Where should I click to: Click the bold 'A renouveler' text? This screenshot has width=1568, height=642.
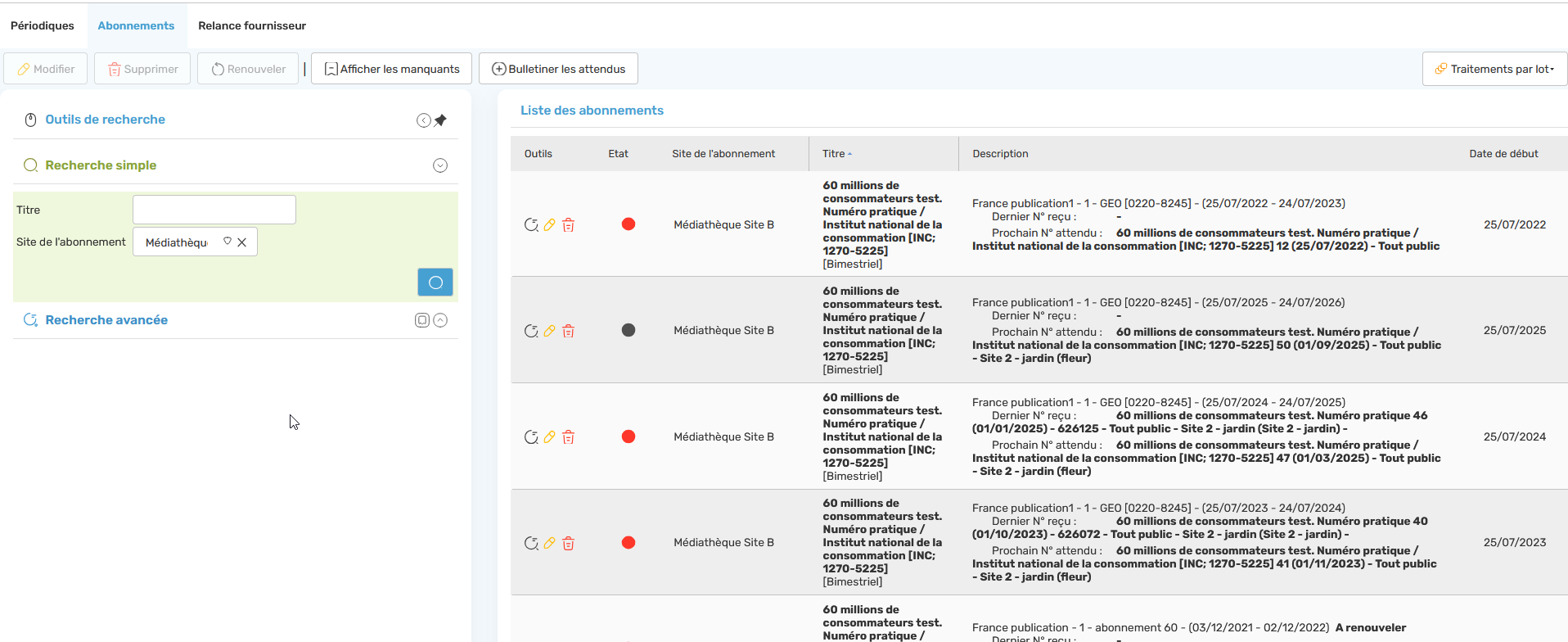pyautogui.click(x=1371, y=628)
